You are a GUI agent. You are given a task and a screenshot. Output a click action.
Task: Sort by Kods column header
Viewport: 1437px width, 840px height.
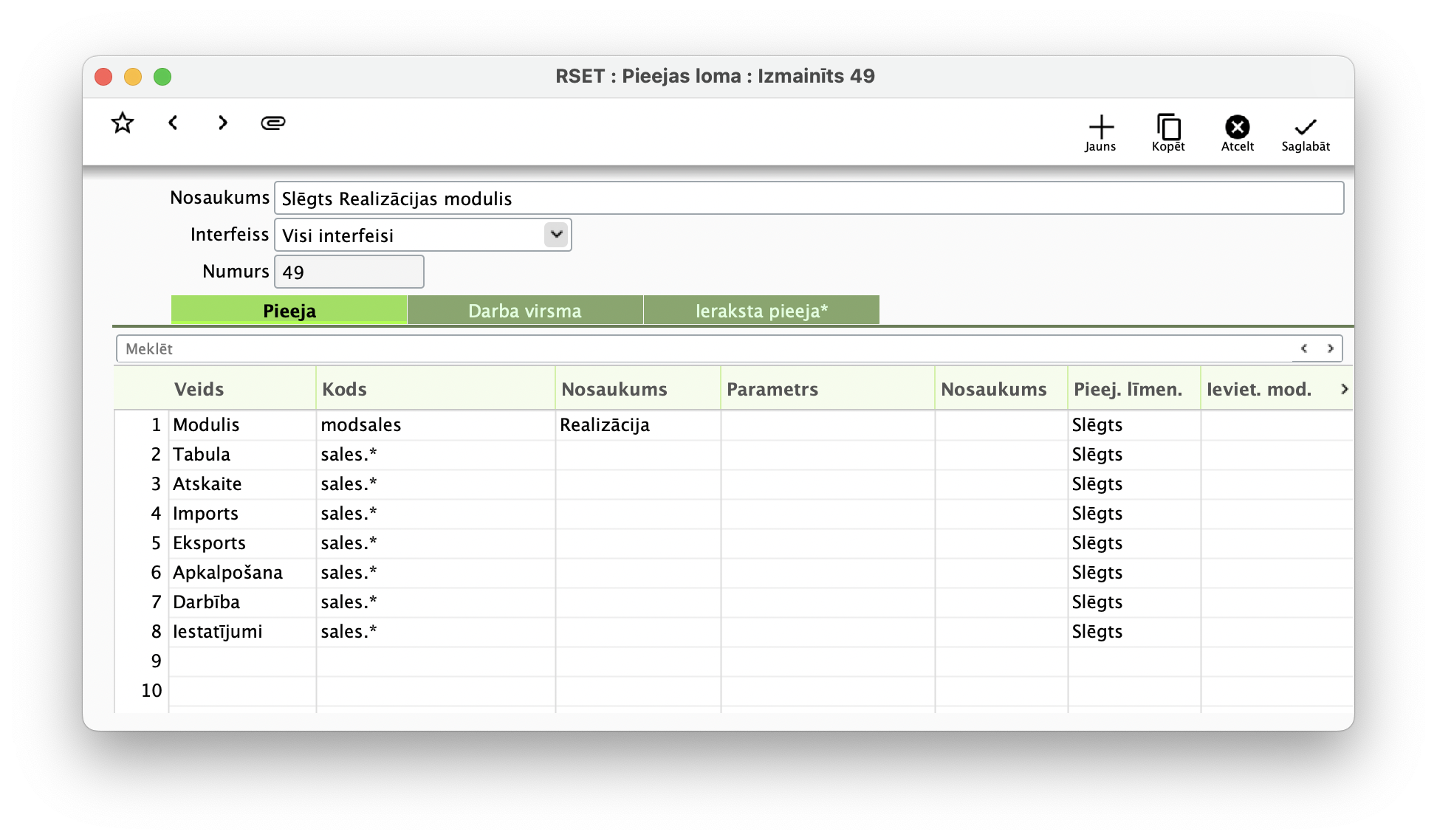click(x=436, y=389)
